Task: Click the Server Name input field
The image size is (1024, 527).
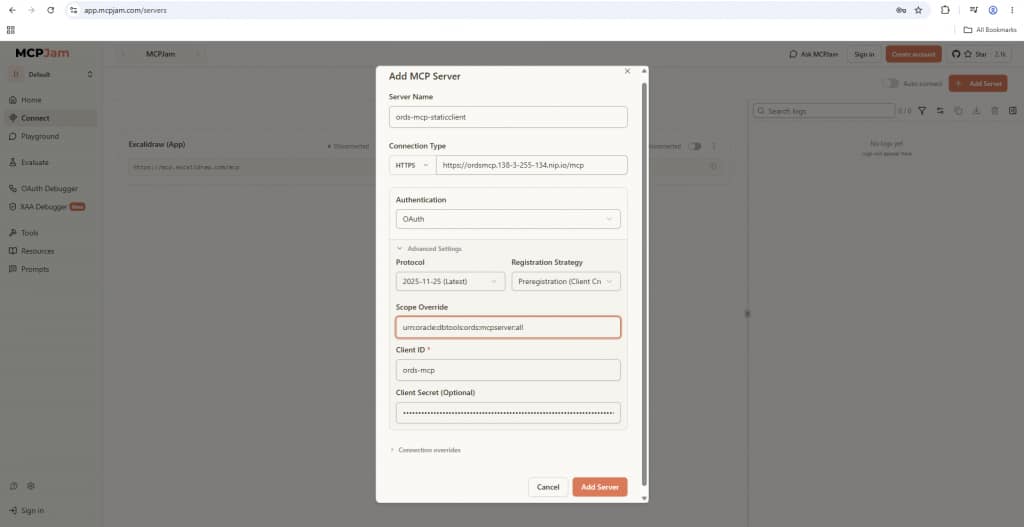Action: [x=508, y=117]
